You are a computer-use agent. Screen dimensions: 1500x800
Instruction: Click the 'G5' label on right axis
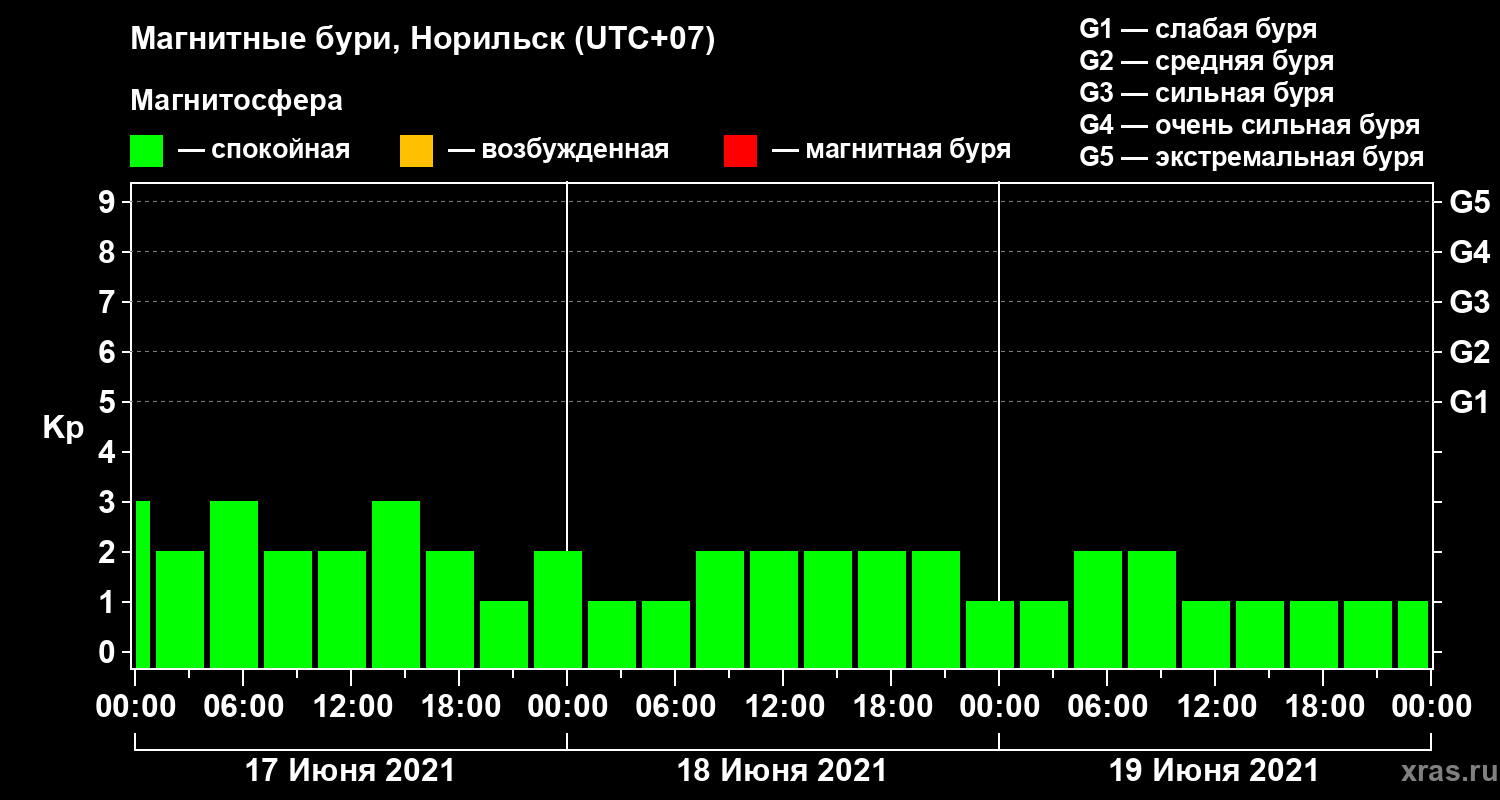coord(1469,202)
